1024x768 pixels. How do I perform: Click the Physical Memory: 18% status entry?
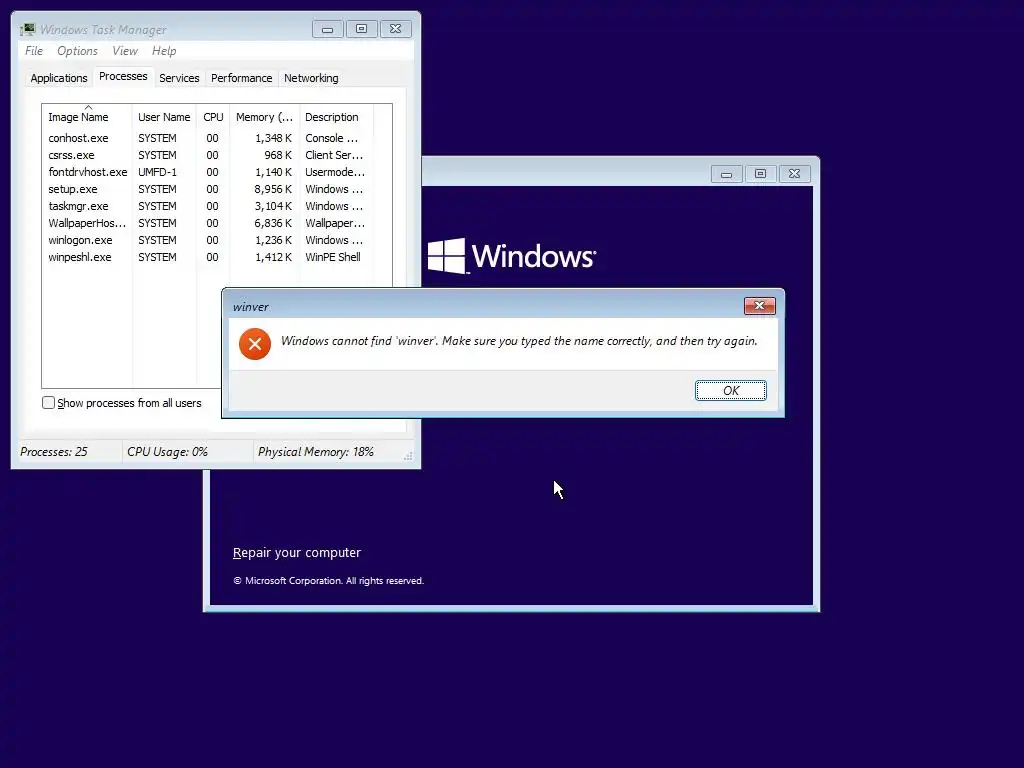[315, 452]
